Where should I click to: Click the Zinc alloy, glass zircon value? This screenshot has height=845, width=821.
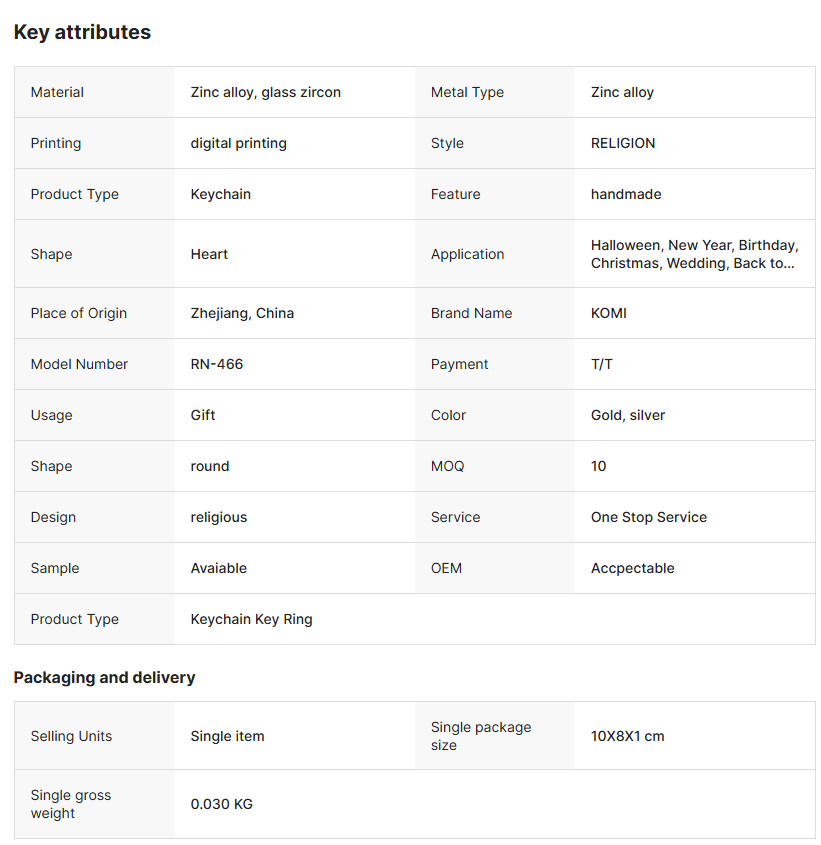[265, 92]
